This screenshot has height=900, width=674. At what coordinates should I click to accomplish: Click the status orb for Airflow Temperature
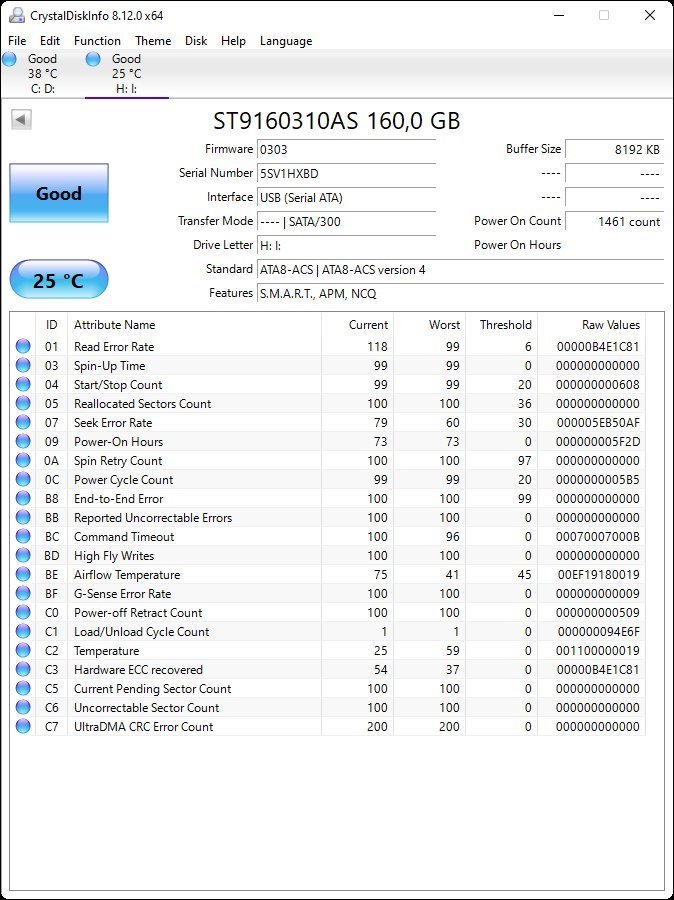click(x=23, y=573)
